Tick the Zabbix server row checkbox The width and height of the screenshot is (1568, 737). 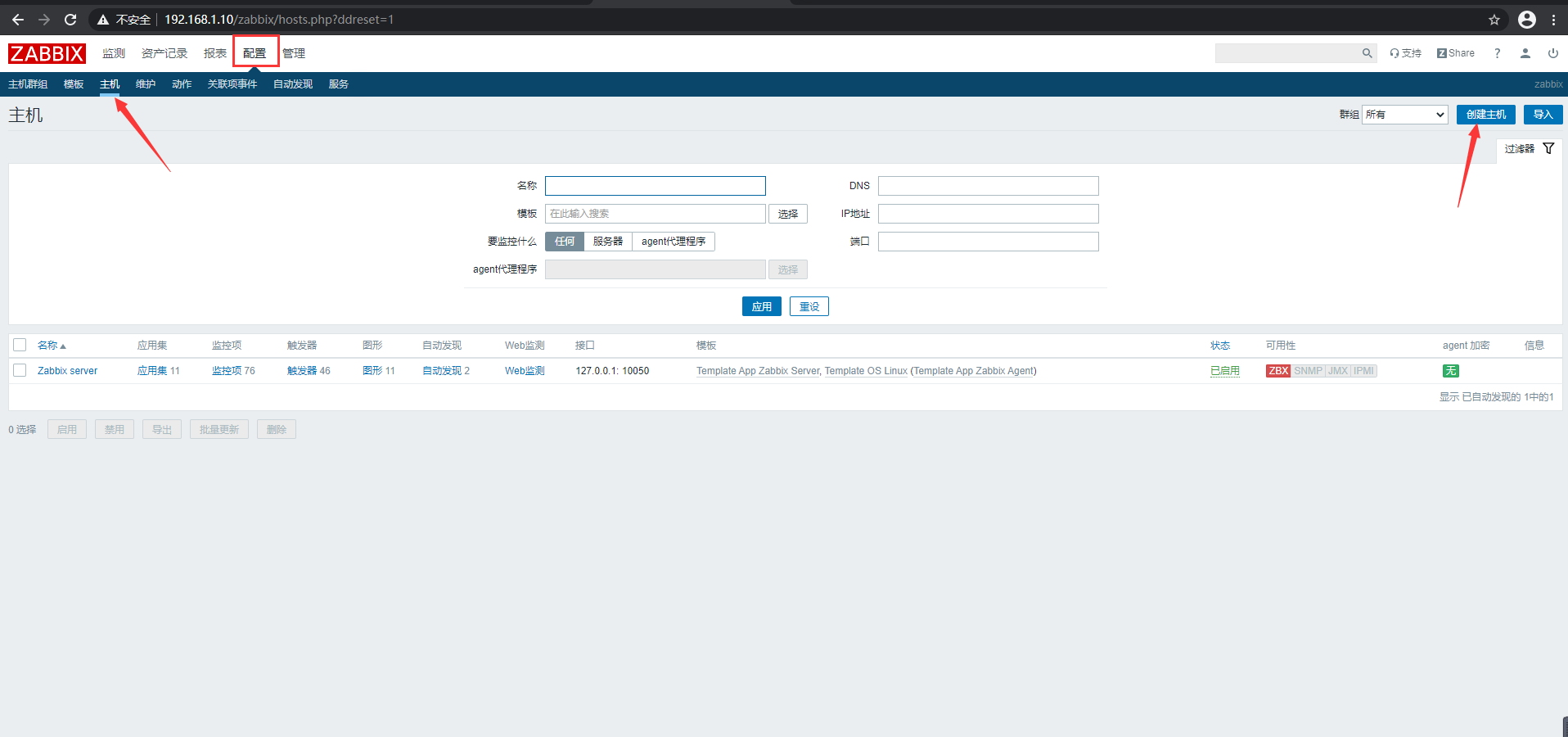click(x=20, y=370)
